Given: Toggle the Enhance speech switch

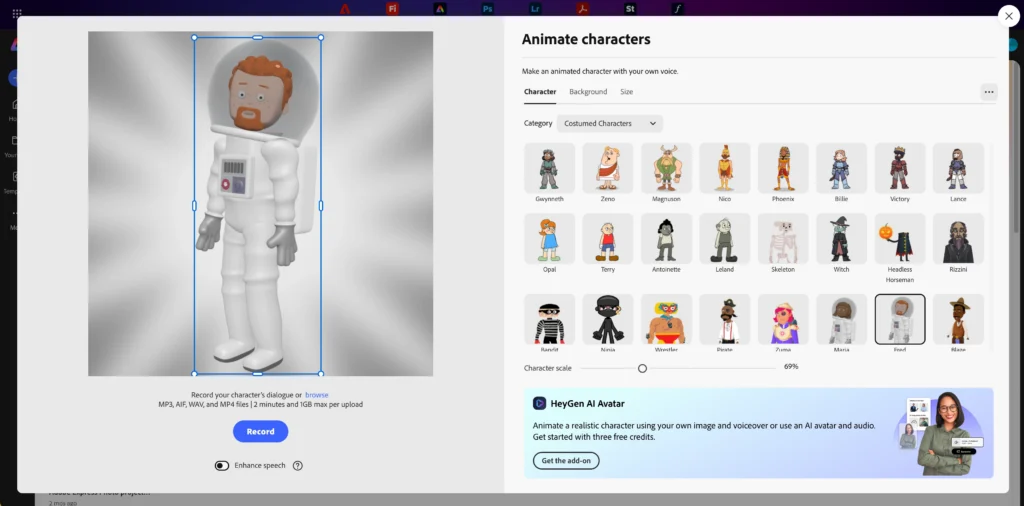Looking at the screenshot, I should (x=222, y=466).
